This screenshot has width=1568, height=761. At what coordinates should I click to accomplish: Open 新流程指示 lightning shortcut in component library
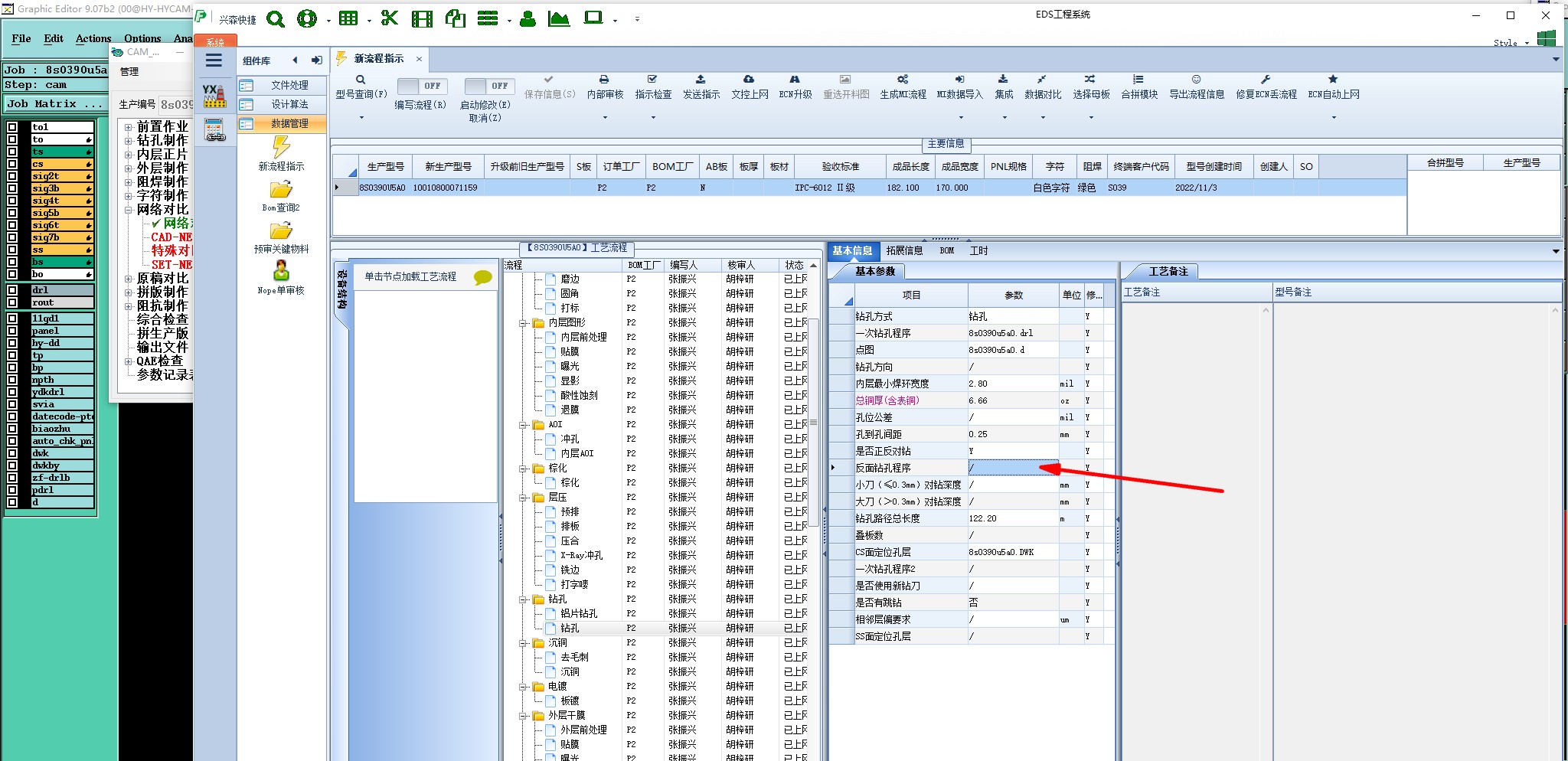tap(281, 153)
